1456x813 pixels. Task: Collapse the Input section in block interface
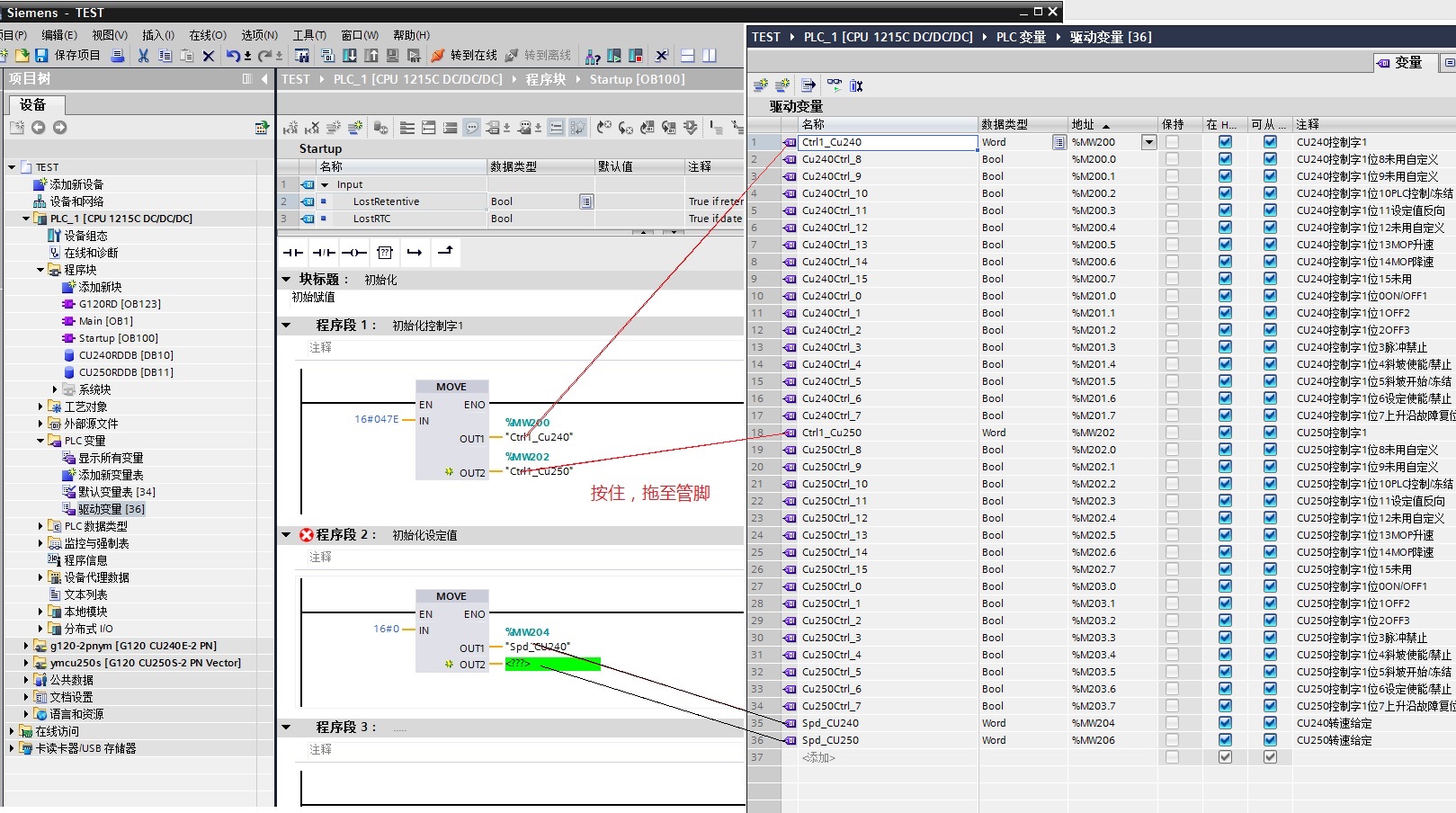click(x=325, y=184)
